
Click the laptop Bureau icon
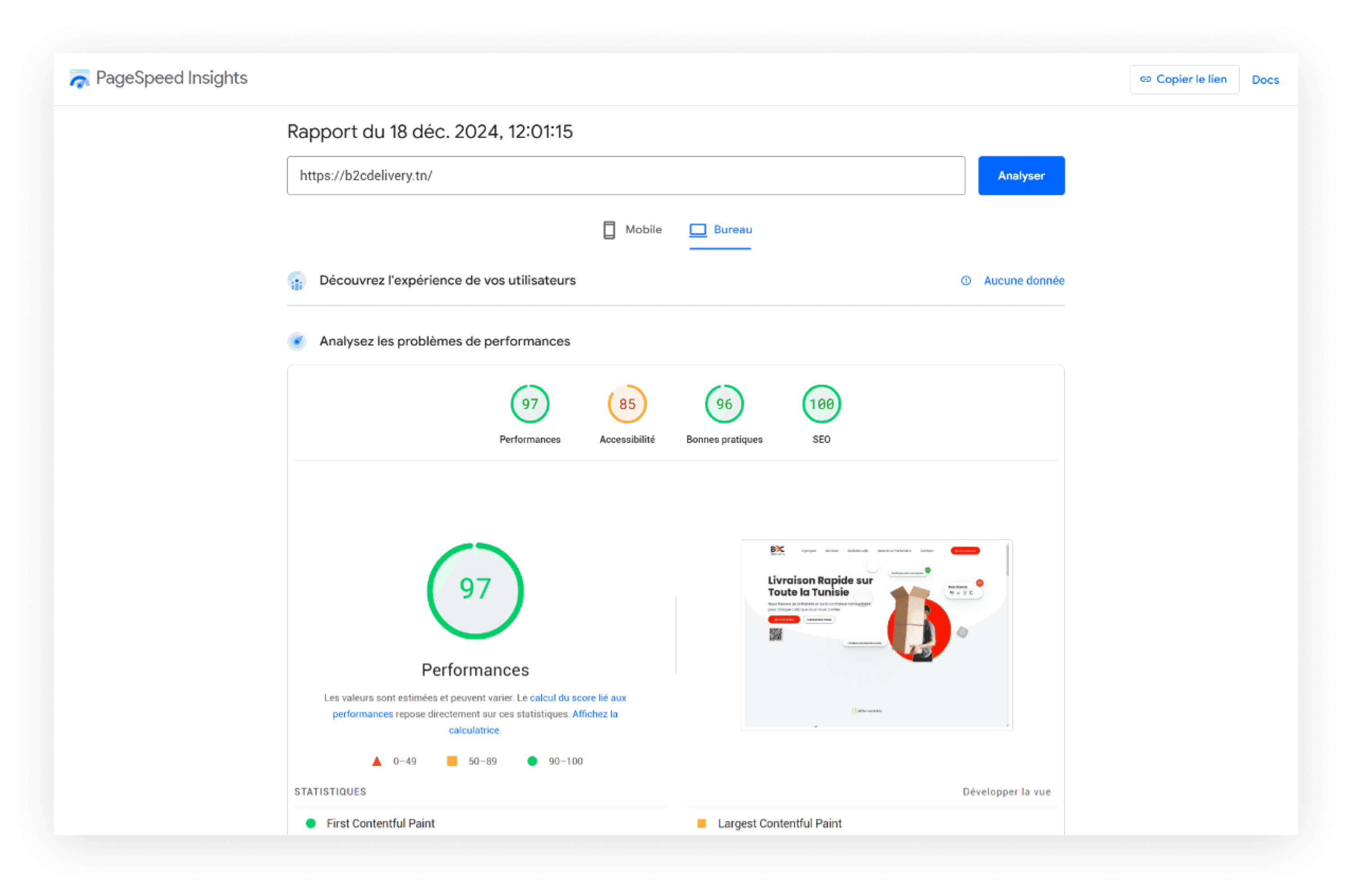(x=698, y=230)
